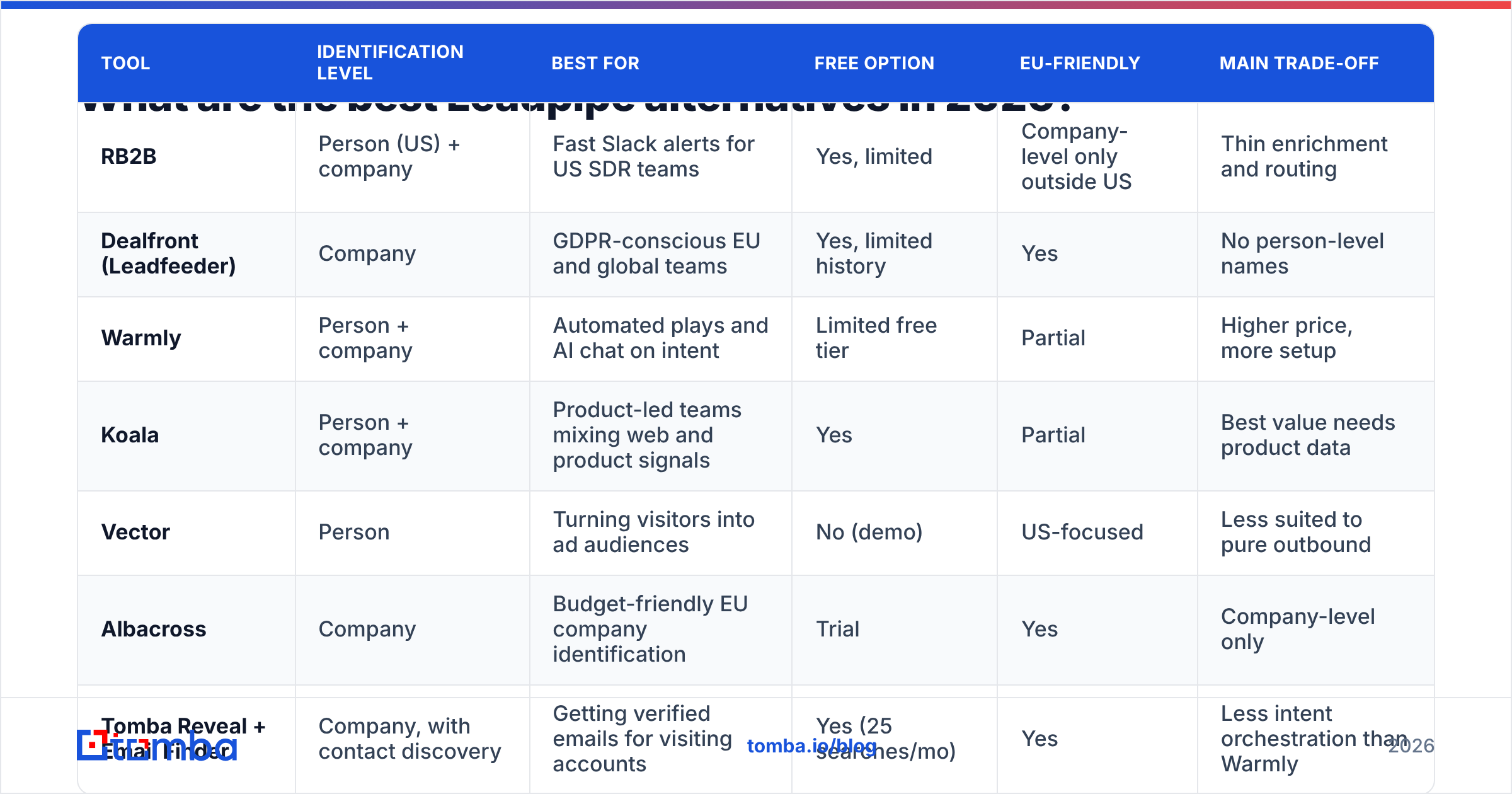This screenshot has width=1512, height=794.
Task: Select the MAIN TRADE-OFF column header
Action: 1299,63
